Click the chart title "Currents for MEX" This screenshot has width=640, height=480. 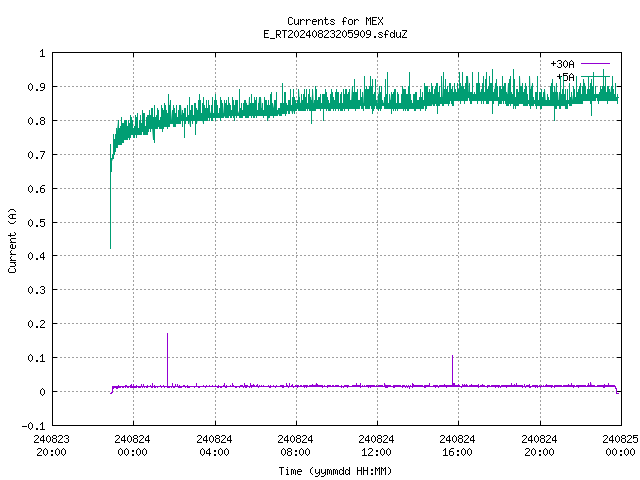coord(335,21)
